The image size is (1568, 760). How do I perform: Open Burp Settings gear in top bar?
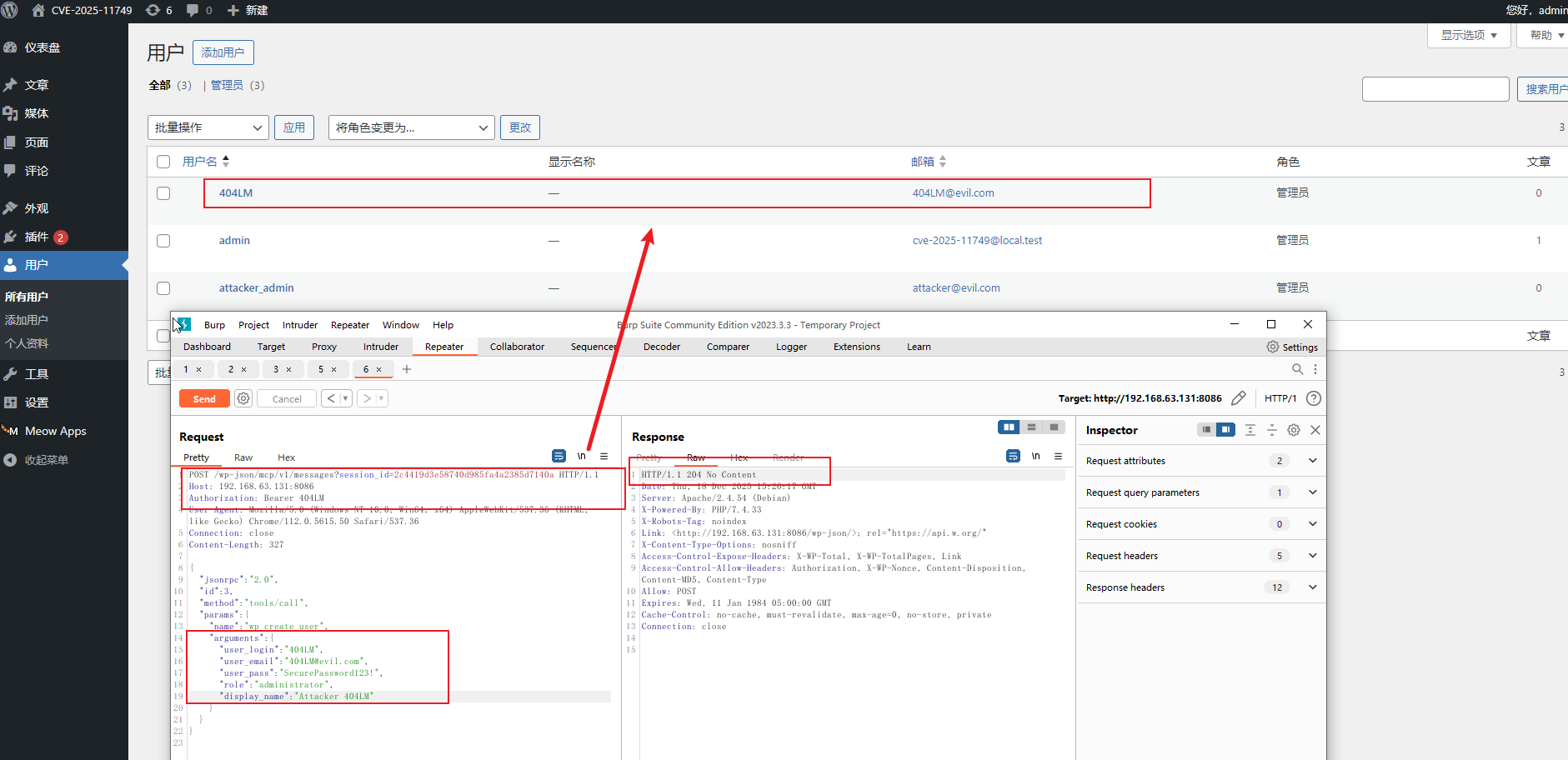(x=1292, y=347)
